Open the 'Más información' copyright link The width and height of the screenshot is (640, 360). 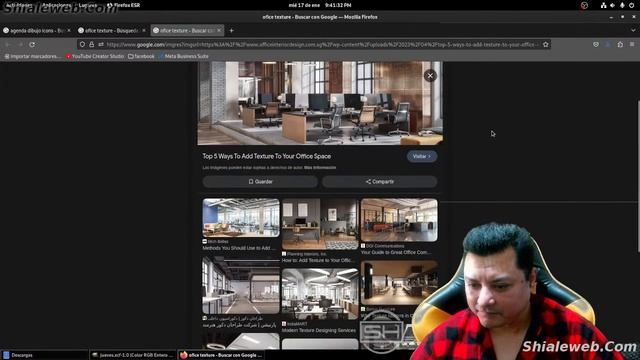[x=320, y=168]
